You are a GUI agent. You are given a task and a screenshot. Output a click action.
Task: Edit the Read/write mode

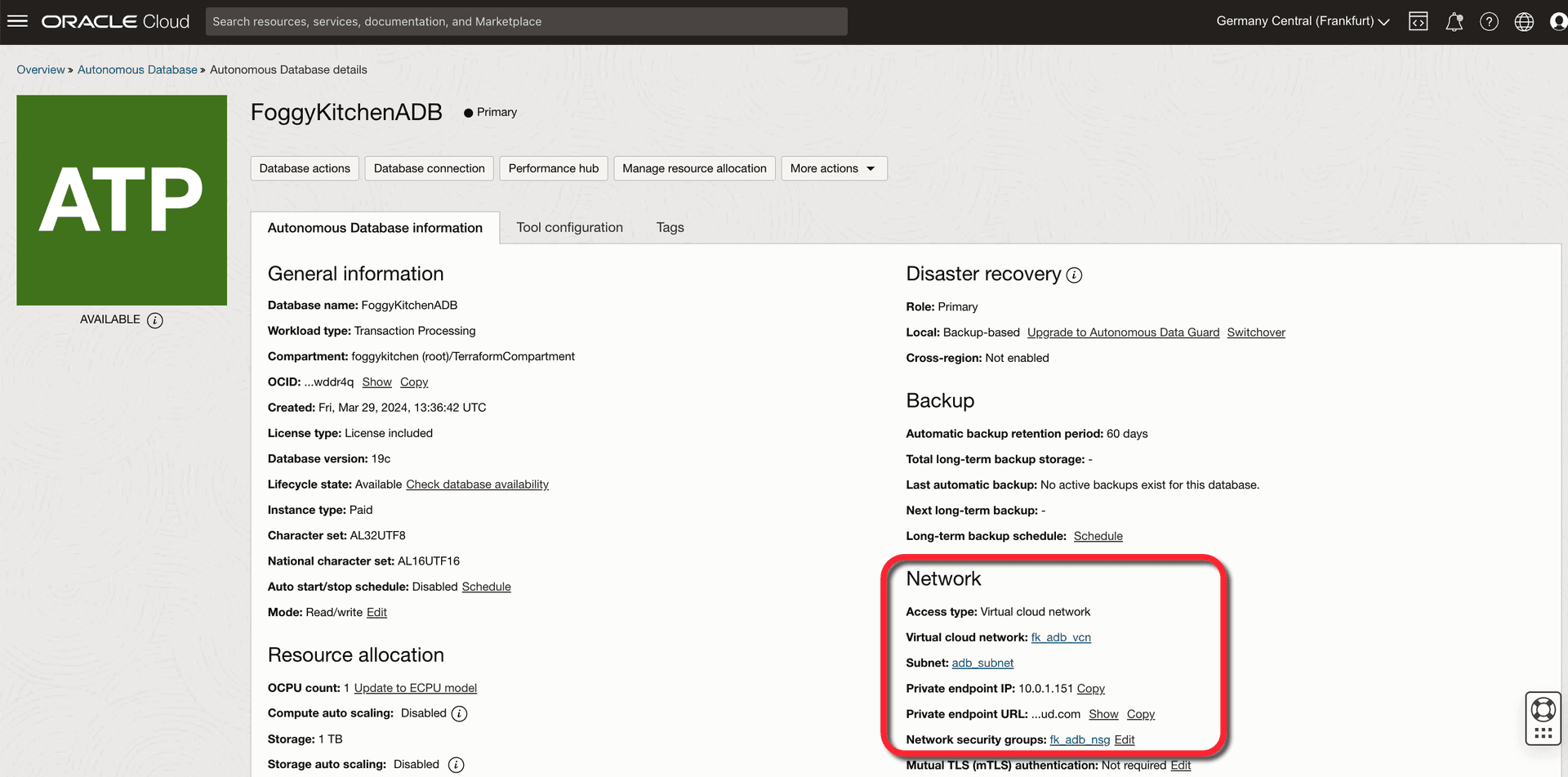pyautogui.click(x=376, y=612)
